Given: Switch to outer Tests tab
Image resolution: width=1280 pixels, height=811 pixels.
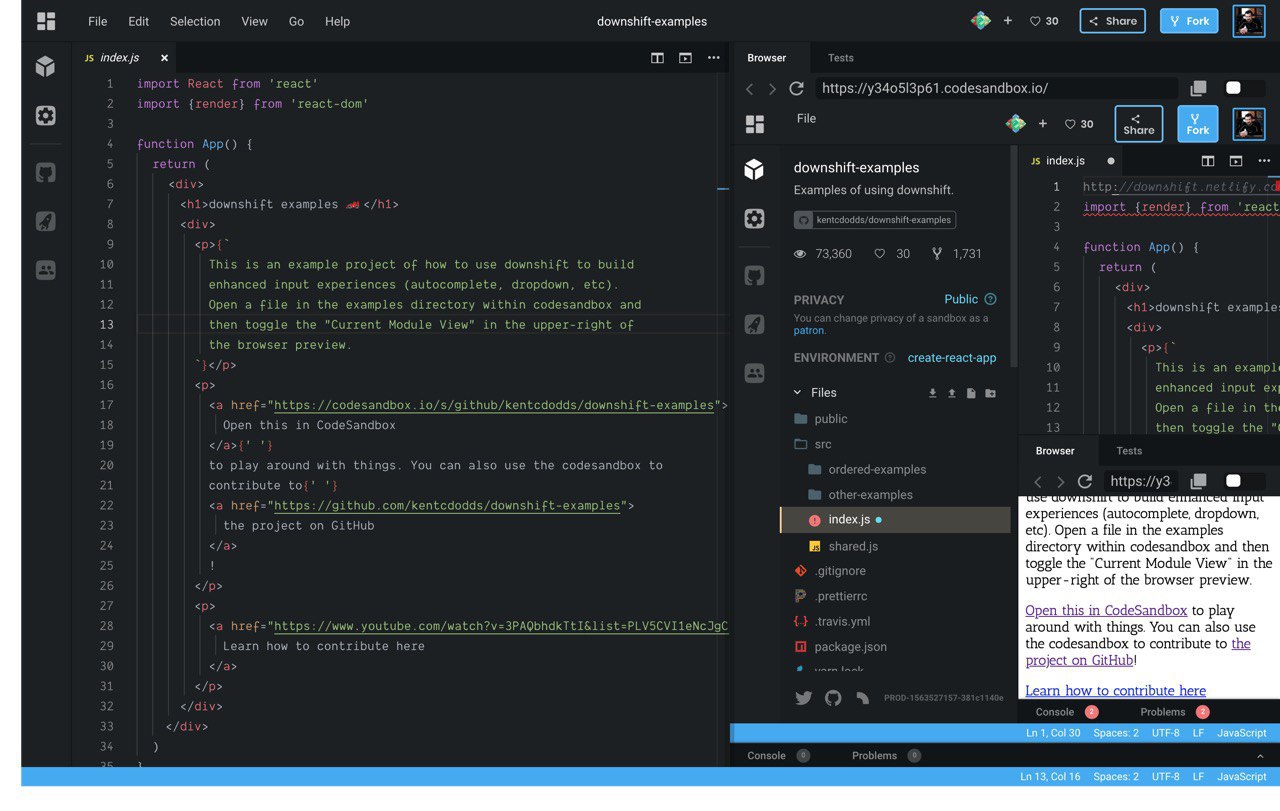Looking at the screenshot, I should pyautogui.click(x=841, y=58).
